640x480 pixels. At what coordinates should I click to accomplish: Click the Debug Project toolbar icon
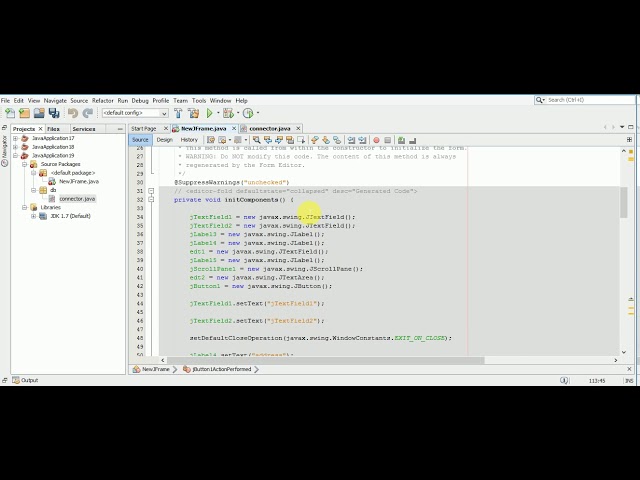pyautogui.click(x=228, y=113)
